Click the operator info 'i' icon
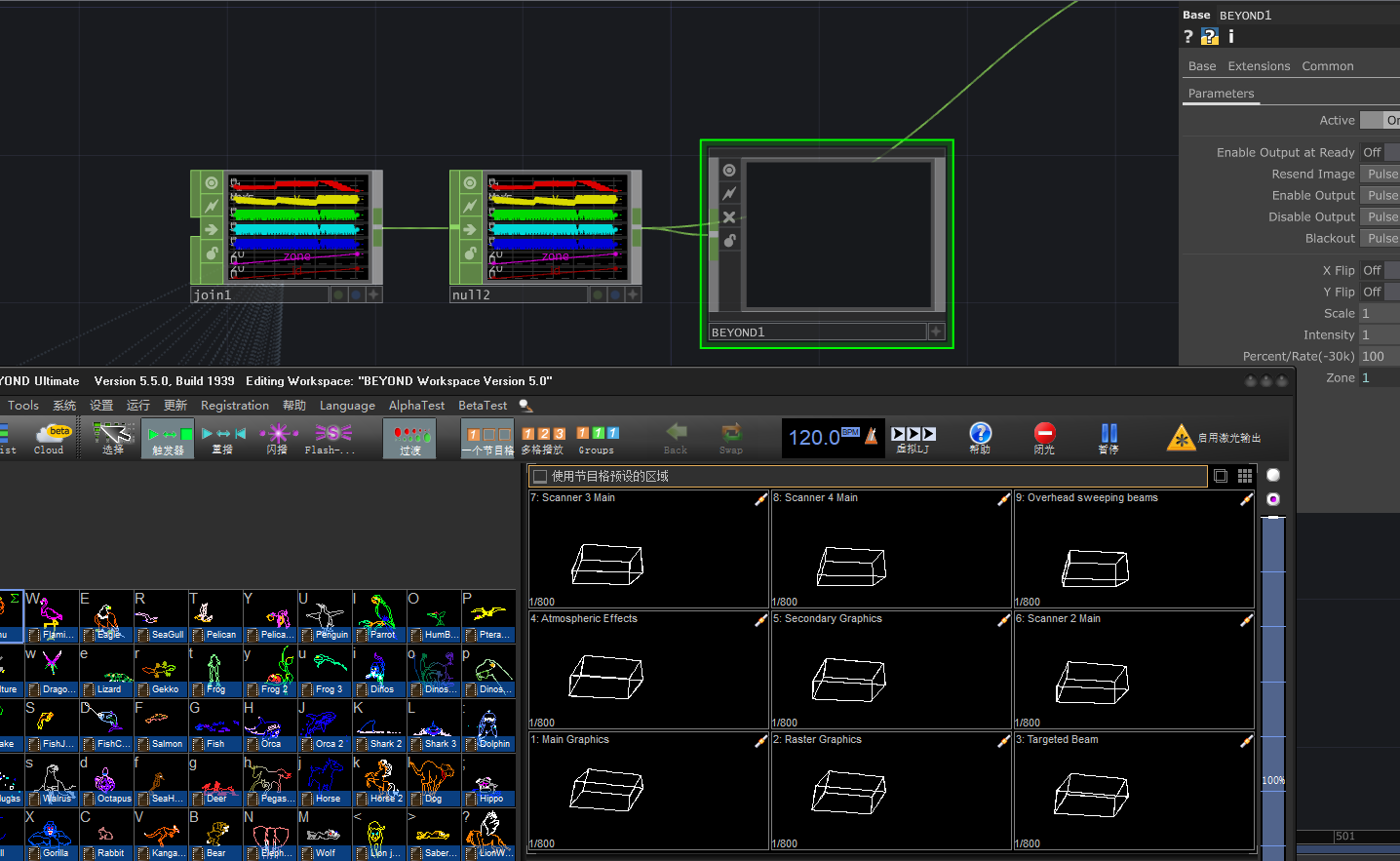 click(1231, 37)
